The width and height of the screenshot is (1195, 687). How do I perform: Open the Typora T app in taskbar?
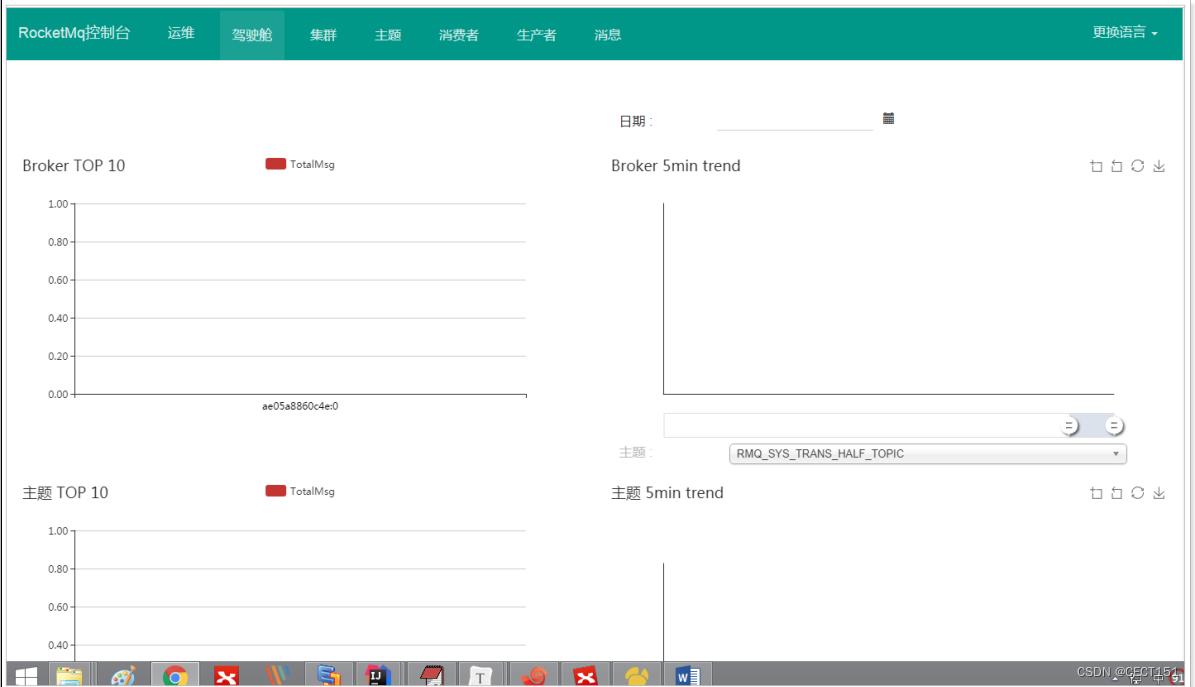tap(480, 675)
